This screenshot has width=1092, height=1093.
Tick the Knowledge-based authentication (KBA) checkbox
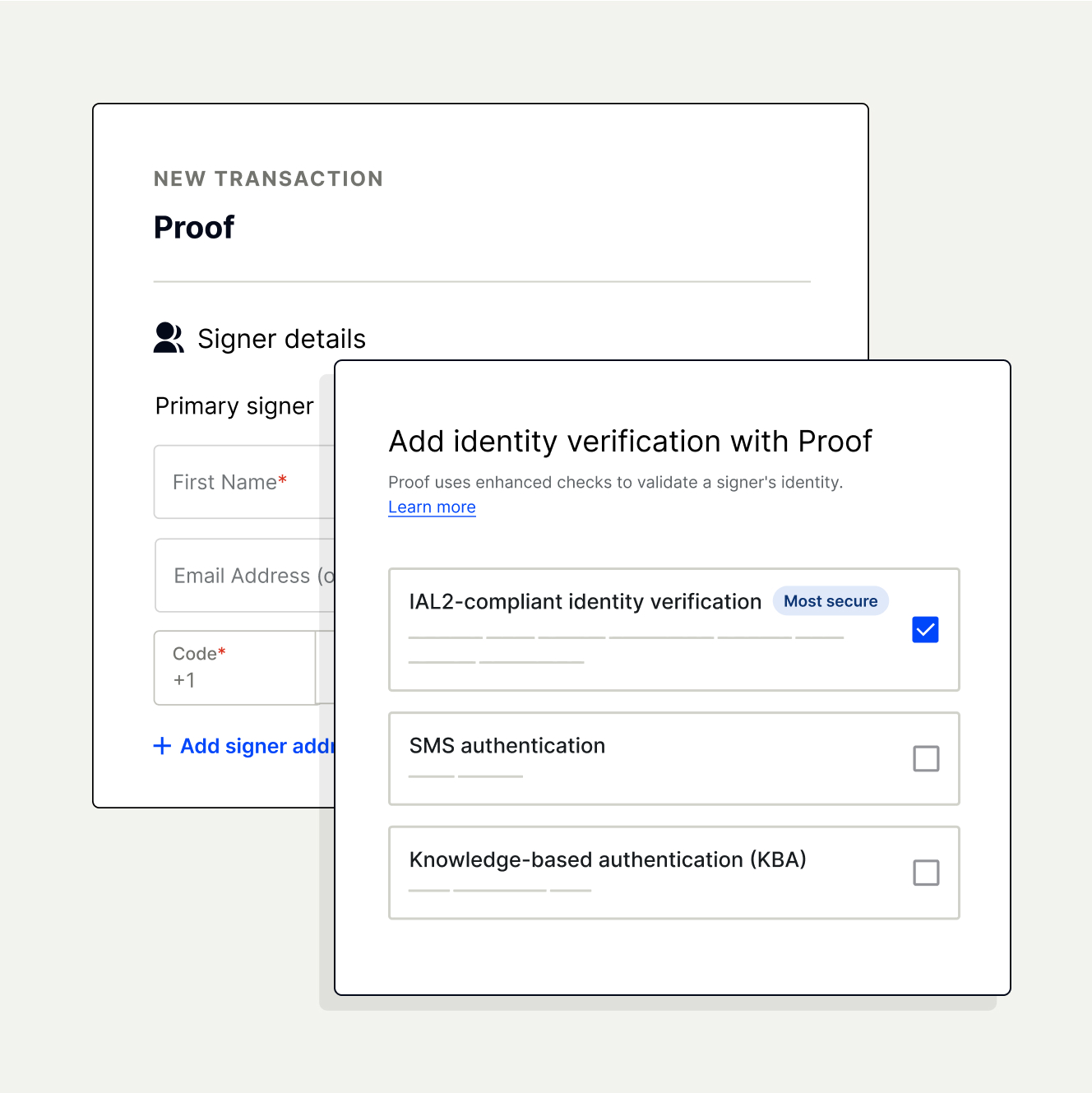926,873
